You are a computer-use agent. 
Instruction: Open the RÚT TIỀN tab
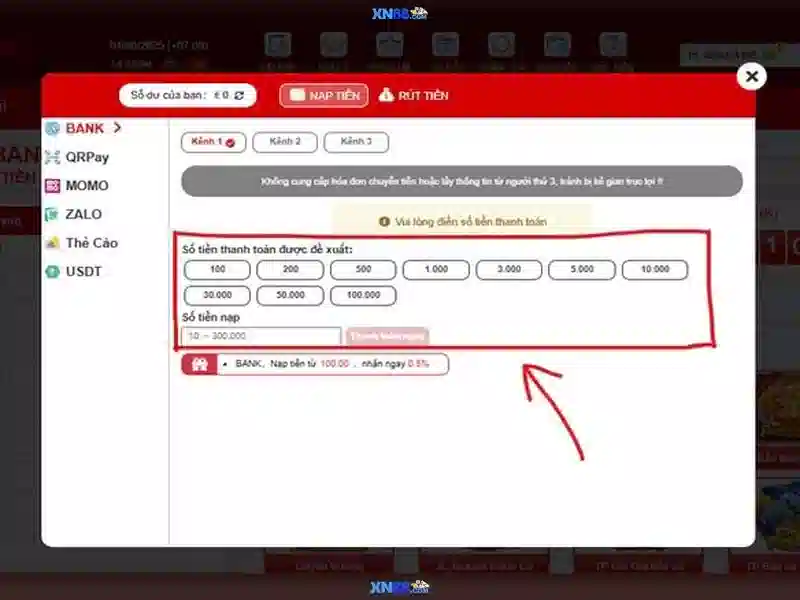click(x=414, y=95)
